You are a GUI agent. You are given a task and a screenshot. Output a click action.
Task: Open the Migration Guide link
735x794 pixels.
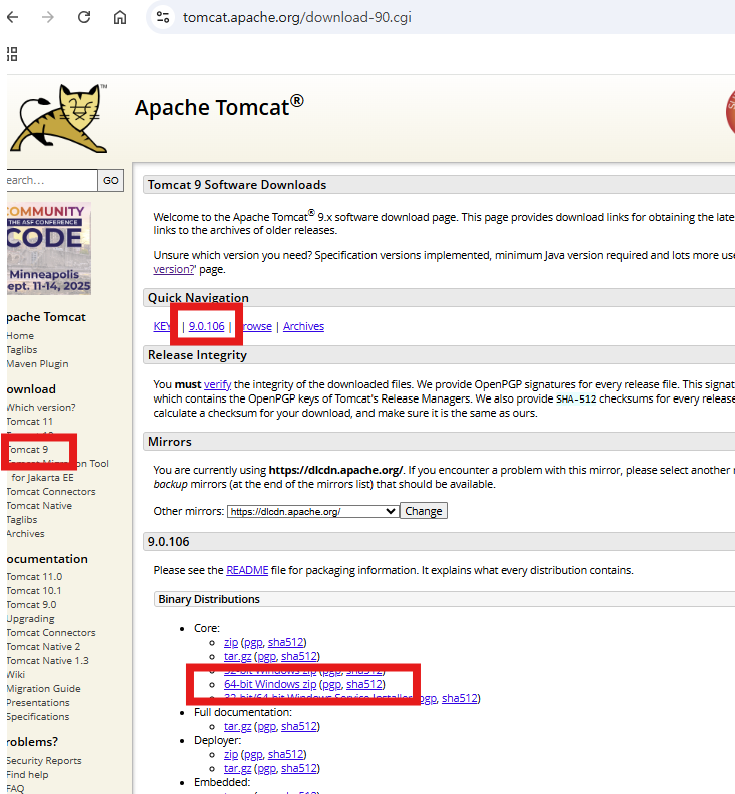pyautogui.click(x=44, y=689)
